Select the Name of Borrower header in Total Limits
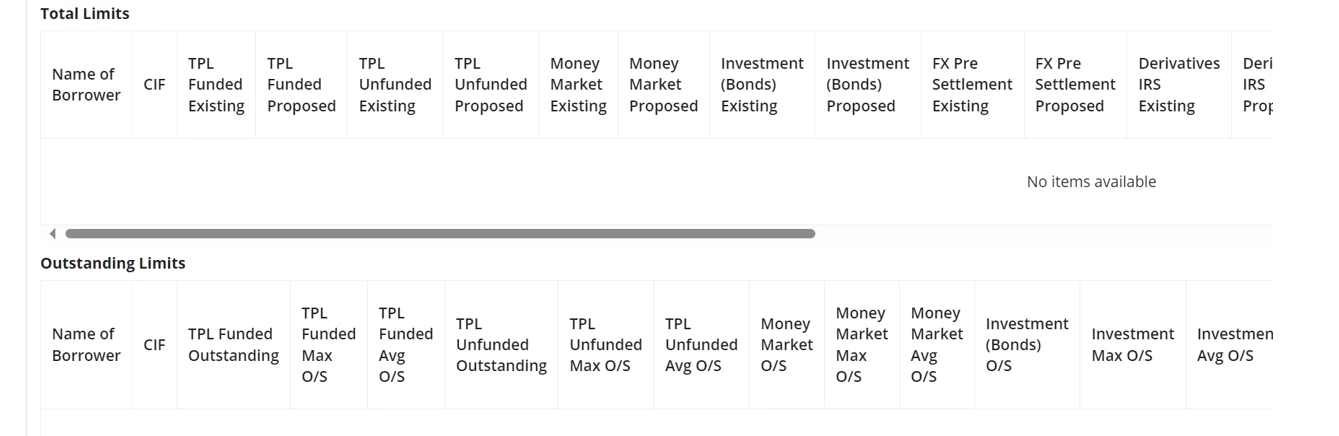The height and width of the screenshot is (436, 1339). 86,85
